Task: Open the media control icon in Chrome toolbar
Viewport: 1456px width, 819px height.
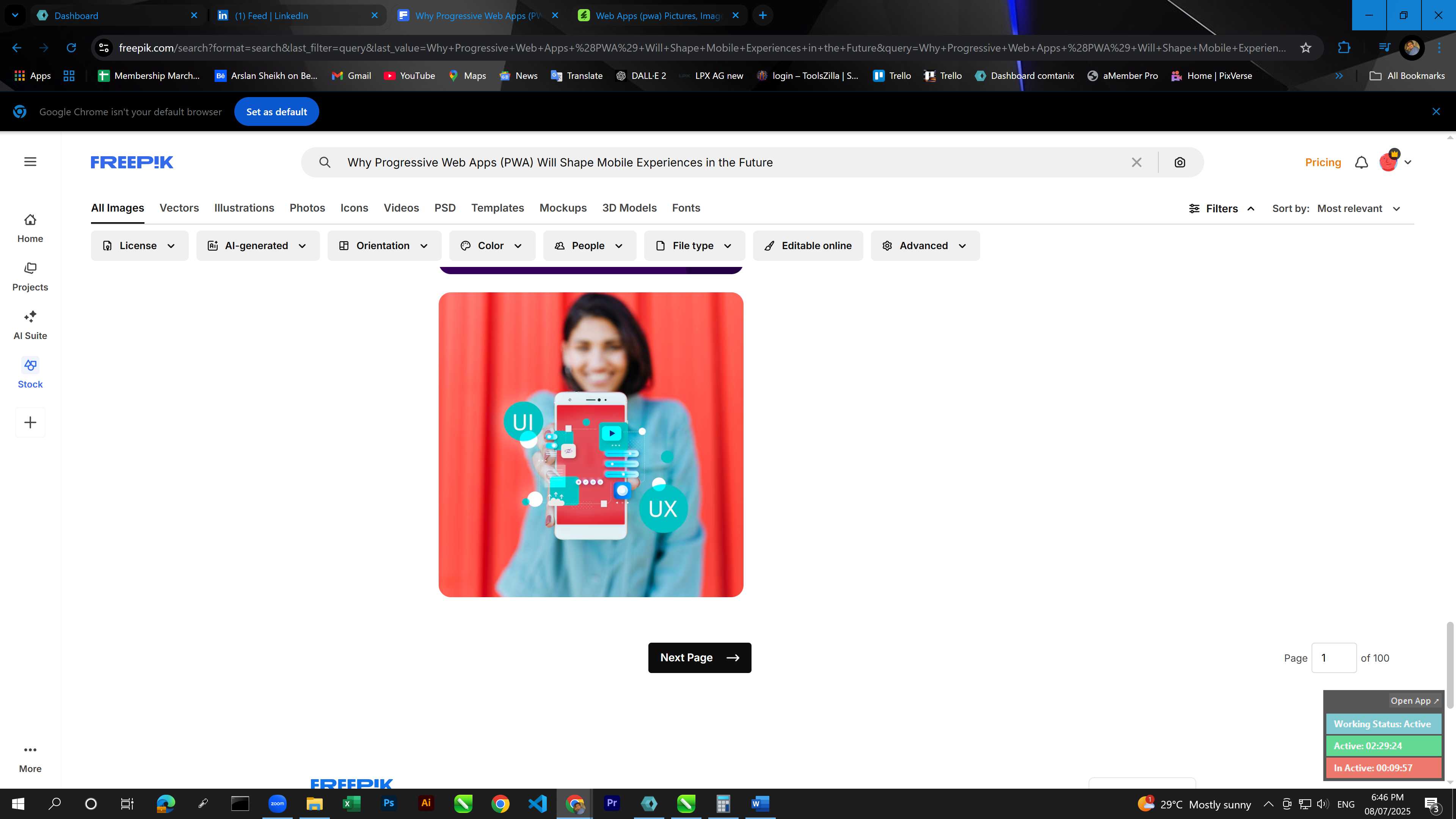Action: point(1384,48)
